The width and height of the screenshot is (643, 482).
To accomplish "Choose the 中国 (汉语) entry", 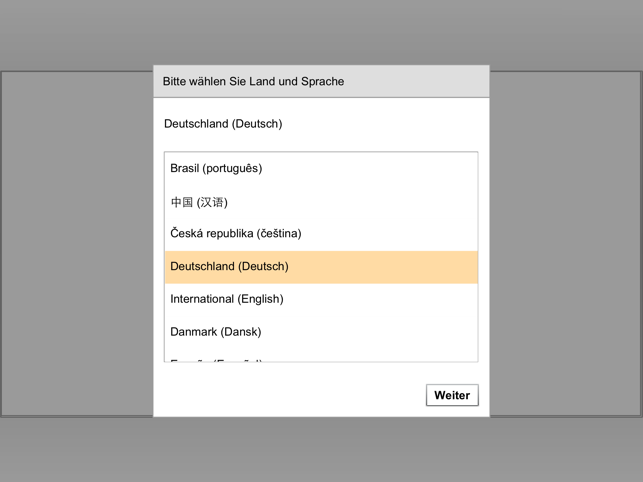I will pyautogui.click(x=199, y=202).
